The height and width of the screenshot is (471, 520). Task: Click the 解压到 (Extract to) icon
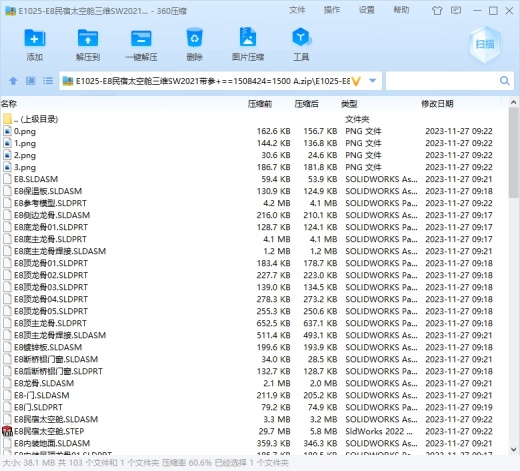[x=88, y=38]
